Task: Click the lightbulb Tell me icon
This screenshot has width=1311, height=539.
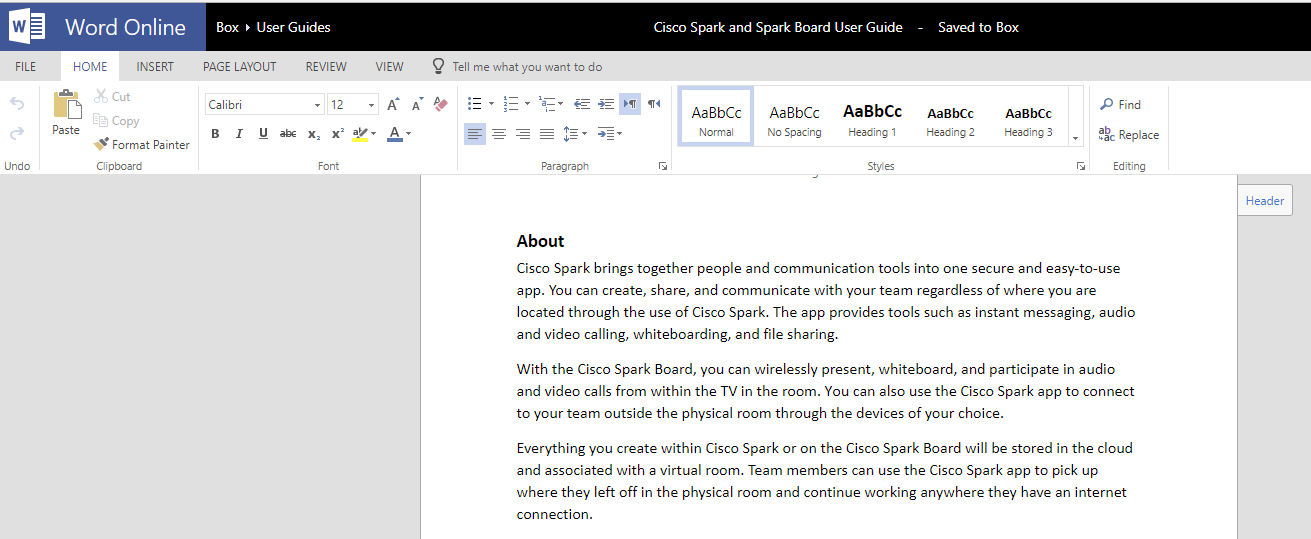Action: 438,66
